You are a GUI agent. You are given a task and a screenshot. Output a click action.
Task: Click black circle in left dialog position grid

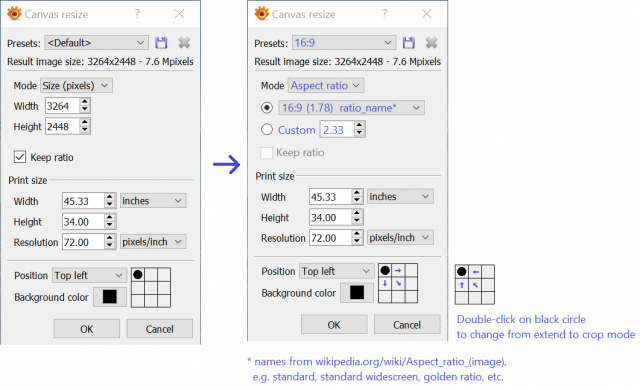point(138,275)
